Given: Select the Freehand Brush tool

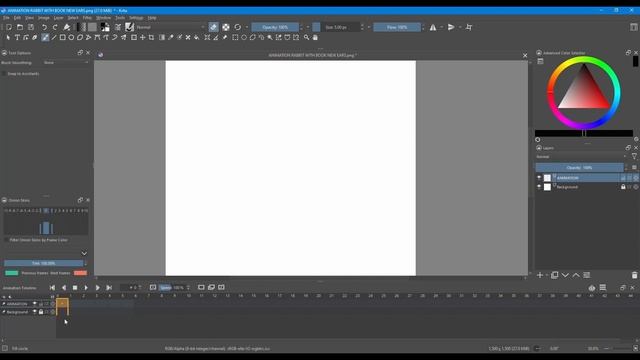Looking at the screenshot, I should tap(45, 38).
